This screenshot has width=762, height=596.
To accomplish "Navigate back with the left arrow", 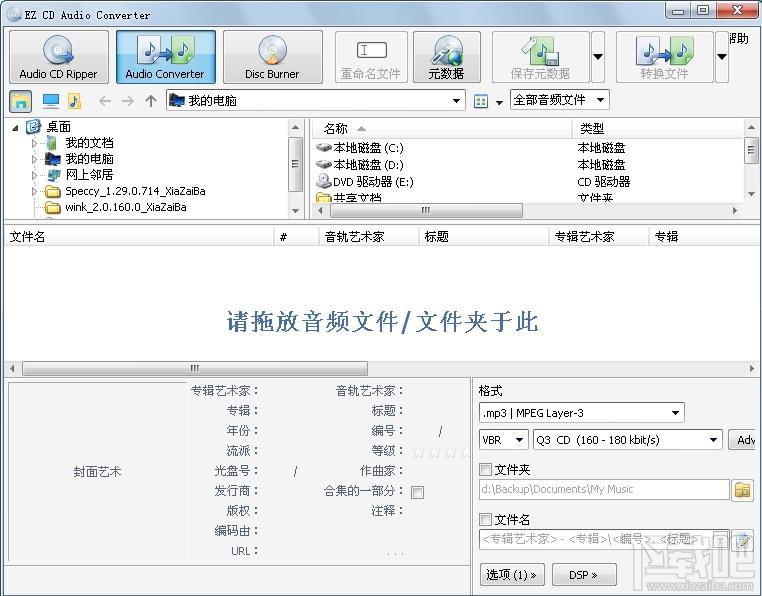I will coord(105,101).
